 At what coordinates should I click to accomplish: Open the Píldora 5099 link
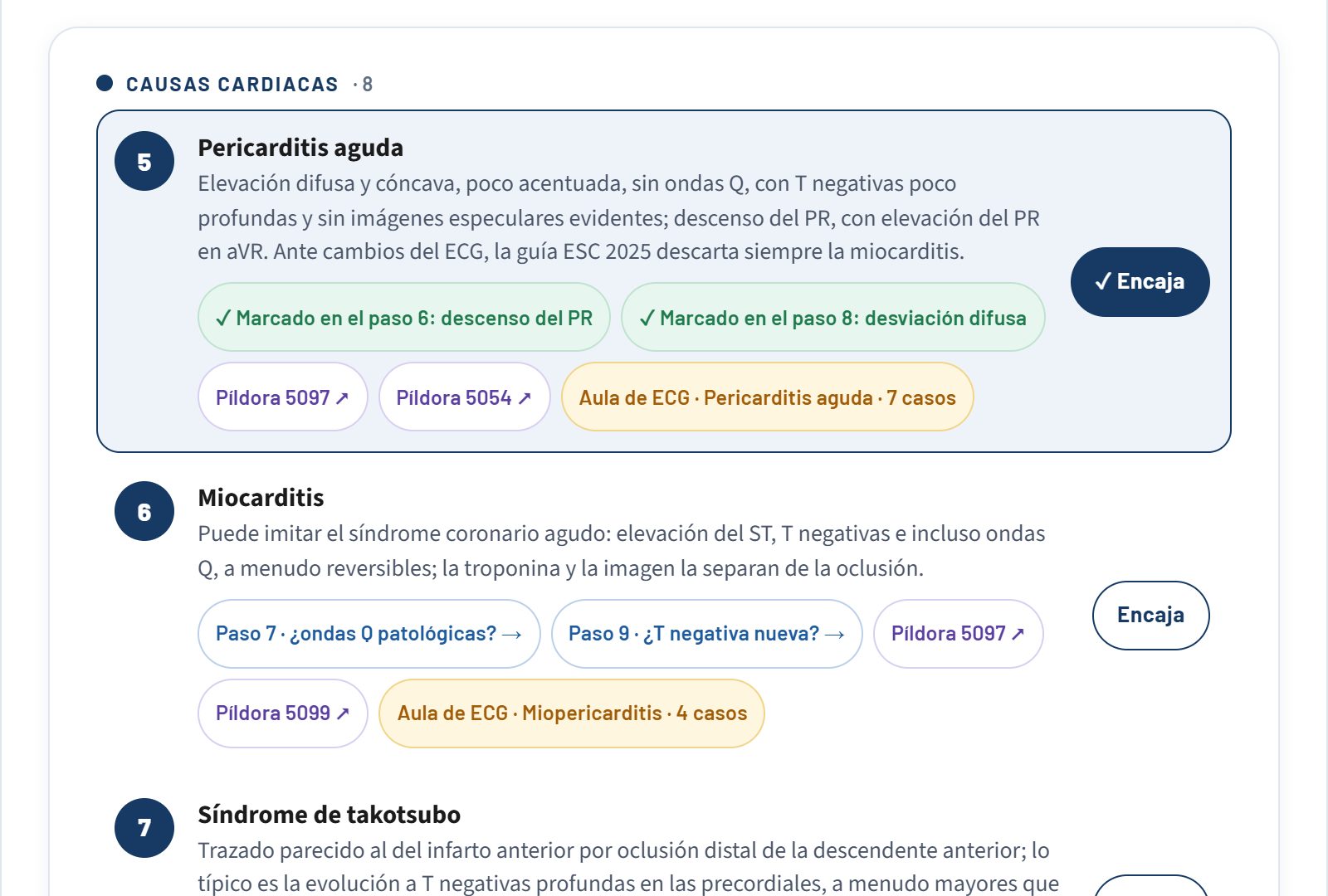[x=282, y=713]
